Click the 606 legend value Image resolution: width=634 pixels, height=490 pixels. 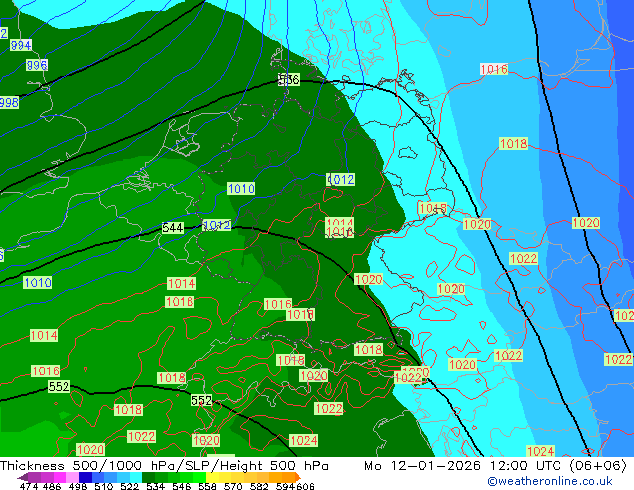click(305, 486)
